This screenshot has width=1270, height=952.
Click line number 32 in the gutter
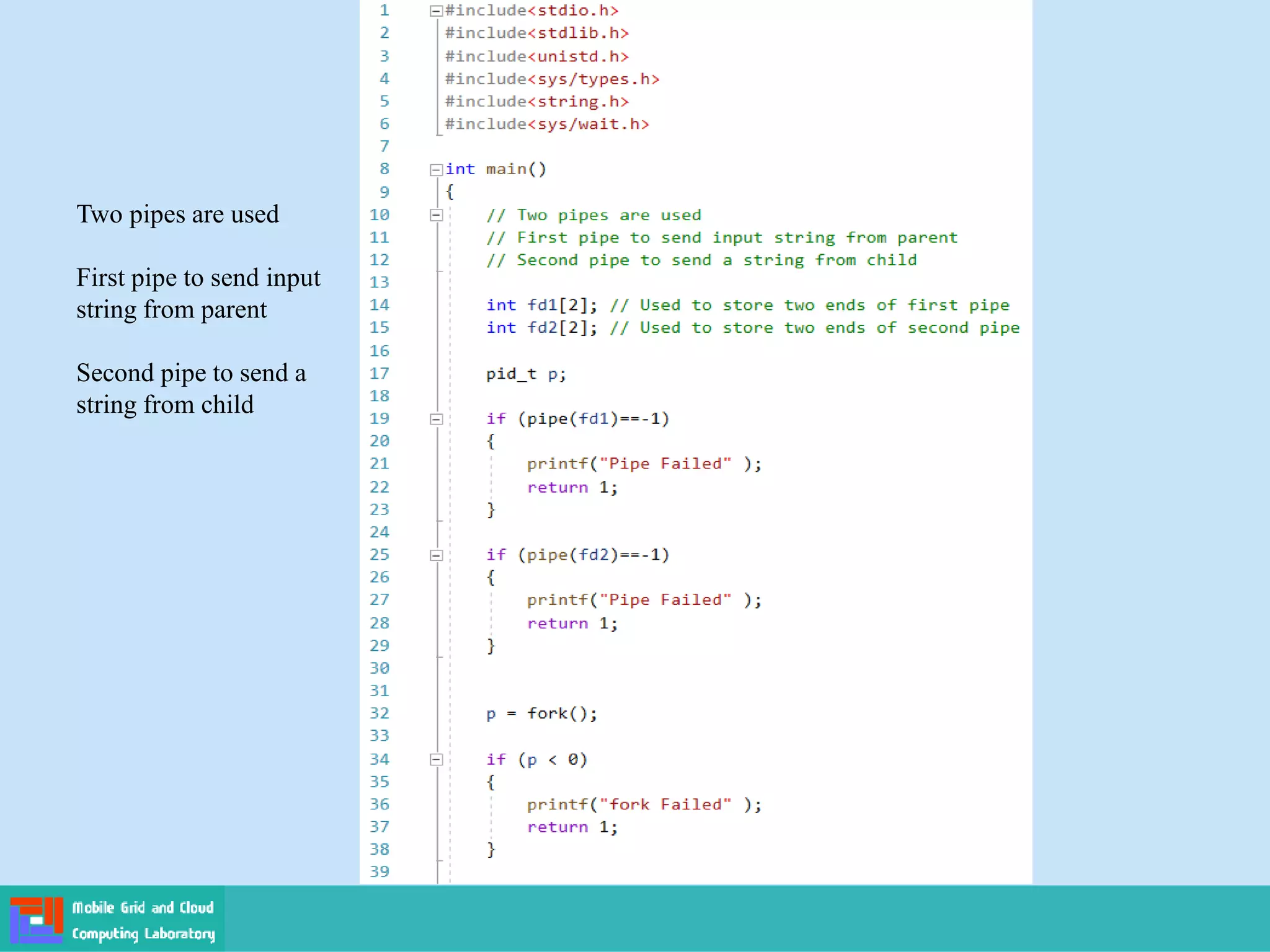click(x=380, y=713)
